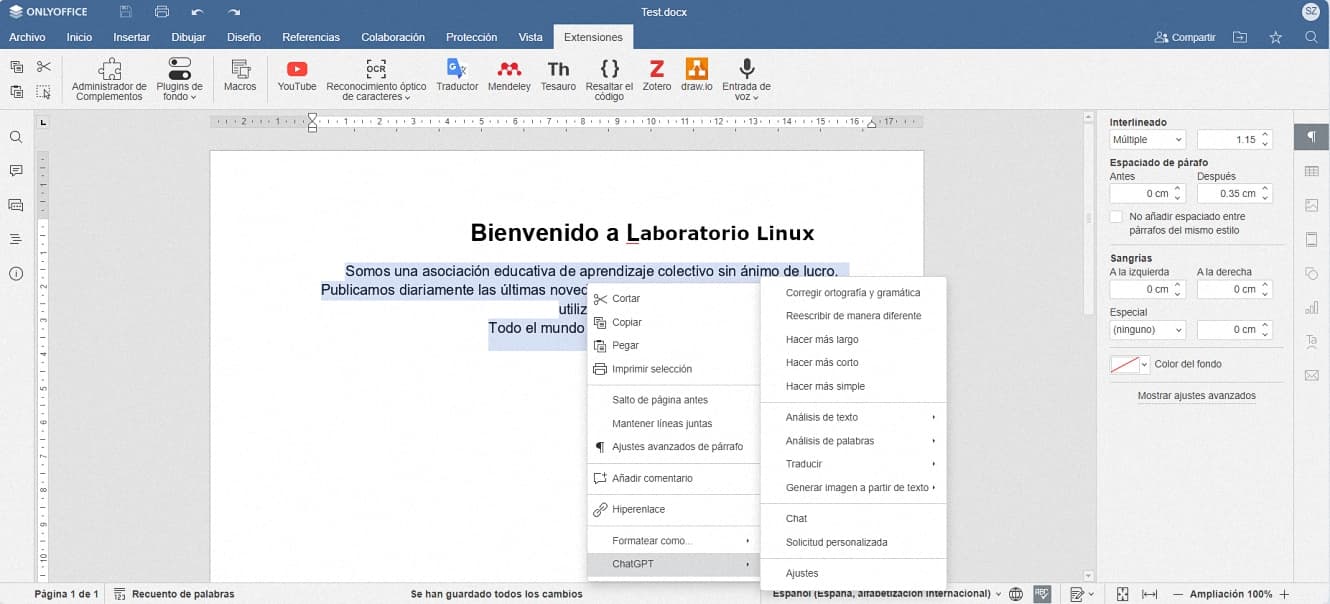
Task: Switch to the Insertar tab
Action: point(131,37)
